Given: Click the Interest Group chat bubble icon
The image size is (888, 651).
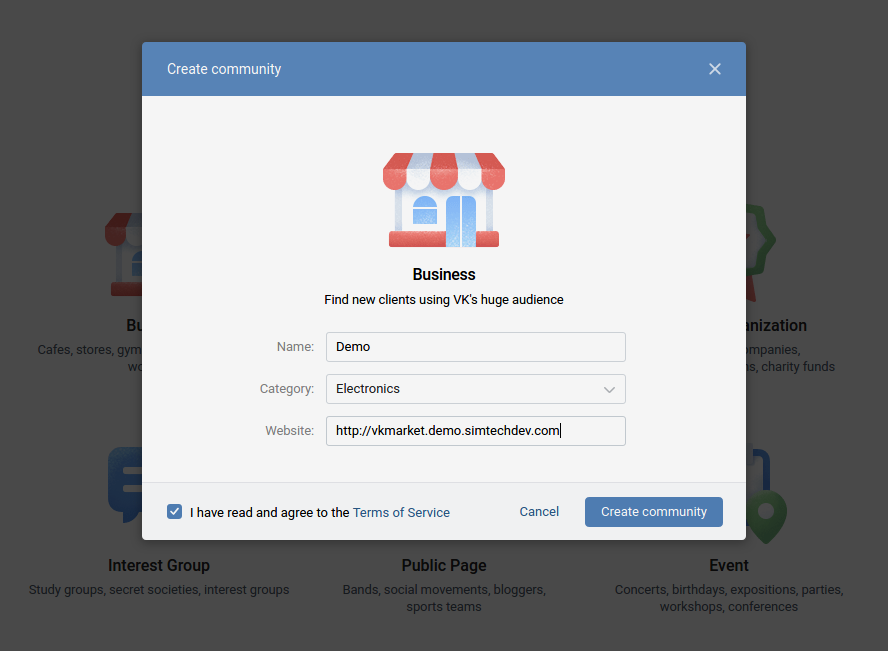Looking at the screenshot, I should pos(125,485).
